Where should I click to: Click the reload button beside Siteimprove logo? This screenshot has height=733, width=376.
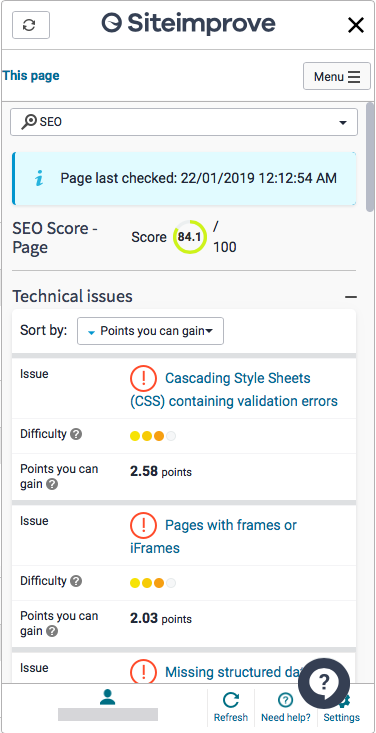31,25
